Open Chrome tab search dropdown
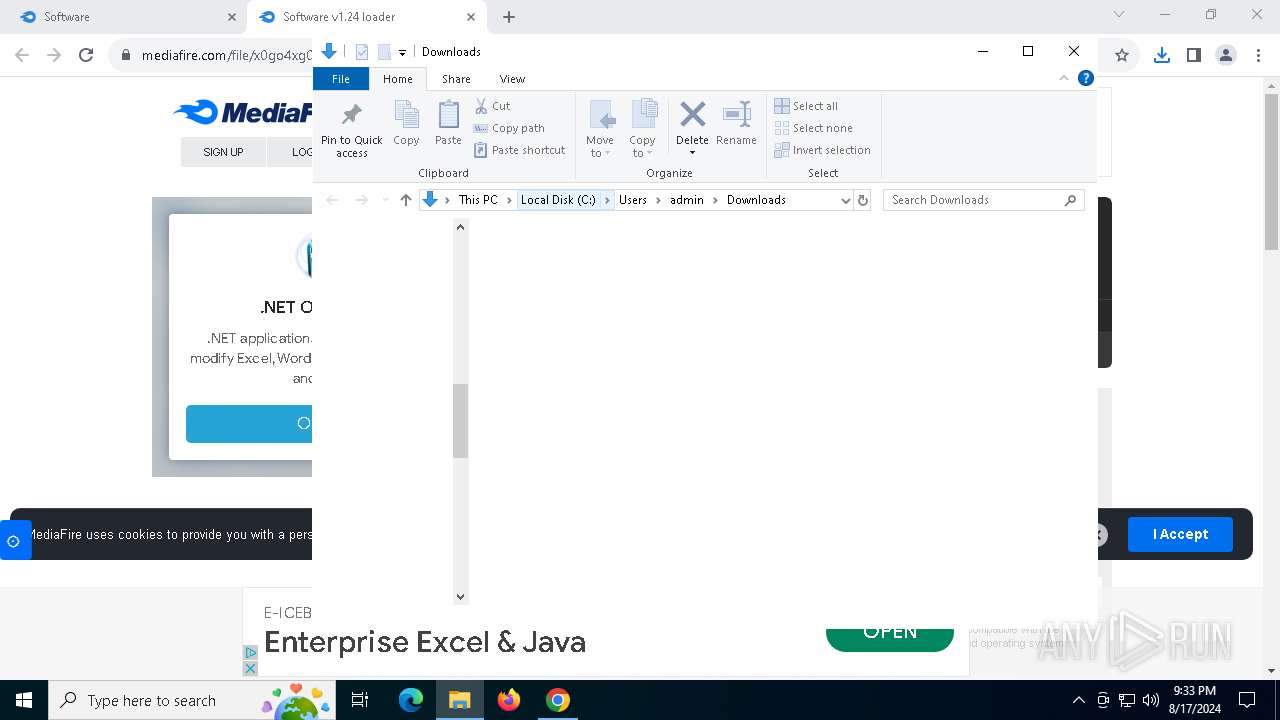The width and height of the screenshot is (1280, 720). [1119, 15]
